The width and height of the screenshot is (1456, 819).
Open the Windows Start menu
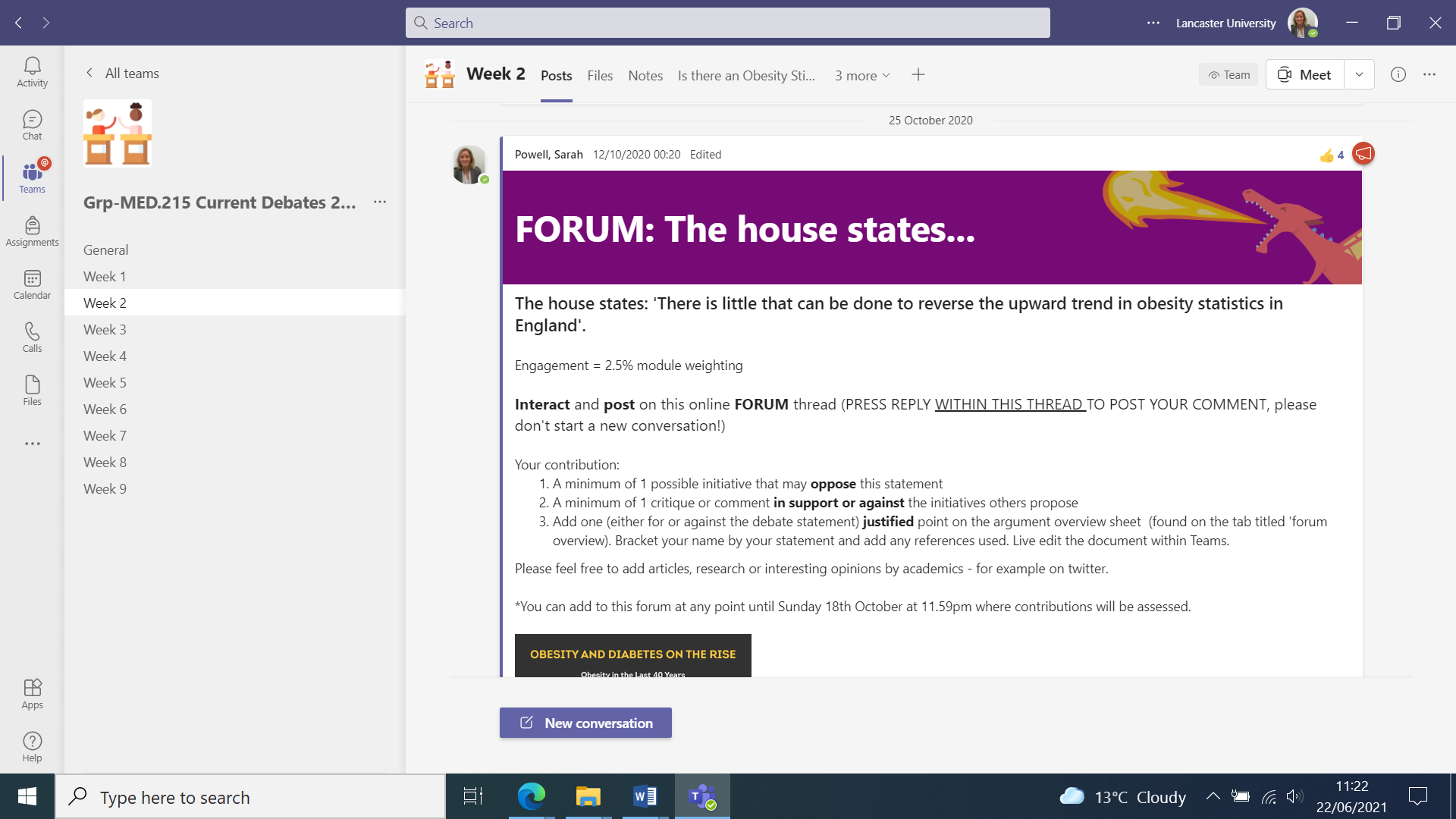pos(27,796)
